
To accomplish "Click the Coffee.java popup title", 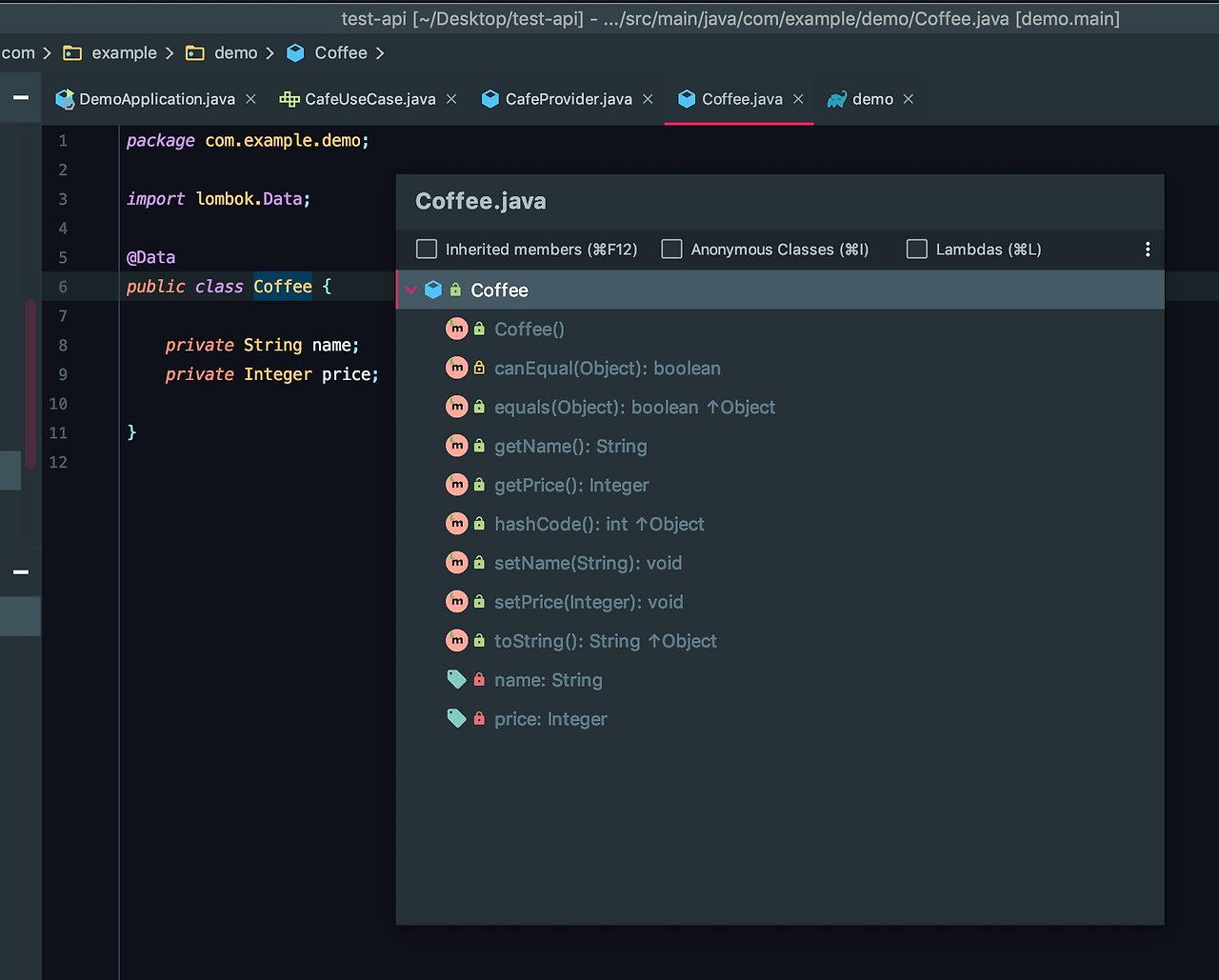I will (x=481, y=201).
